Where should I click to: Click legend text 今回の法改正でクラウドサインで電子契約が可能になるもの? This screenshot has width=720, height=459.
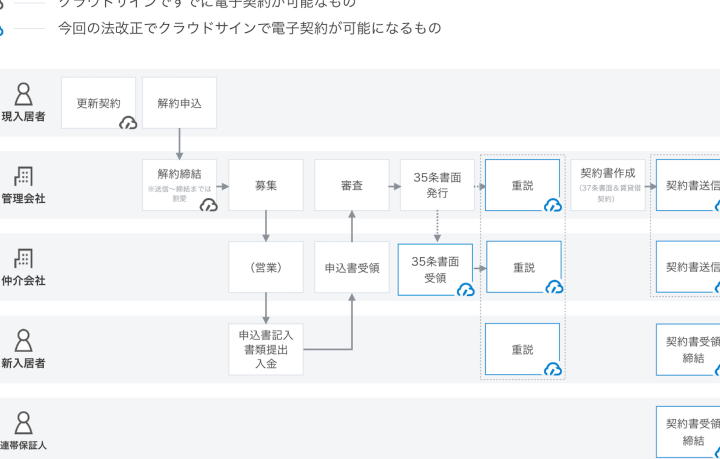click(249, 28)
